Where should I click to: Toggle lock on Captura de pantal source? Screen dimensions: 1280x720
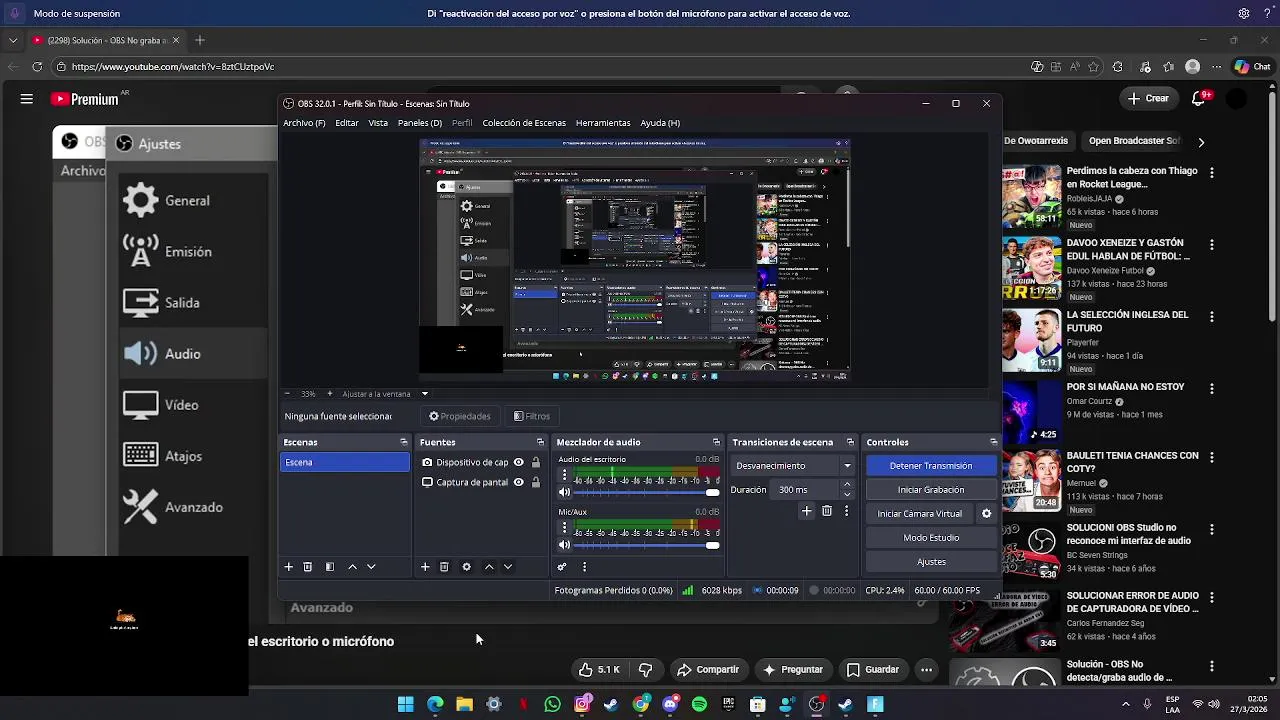click(536, 482)
